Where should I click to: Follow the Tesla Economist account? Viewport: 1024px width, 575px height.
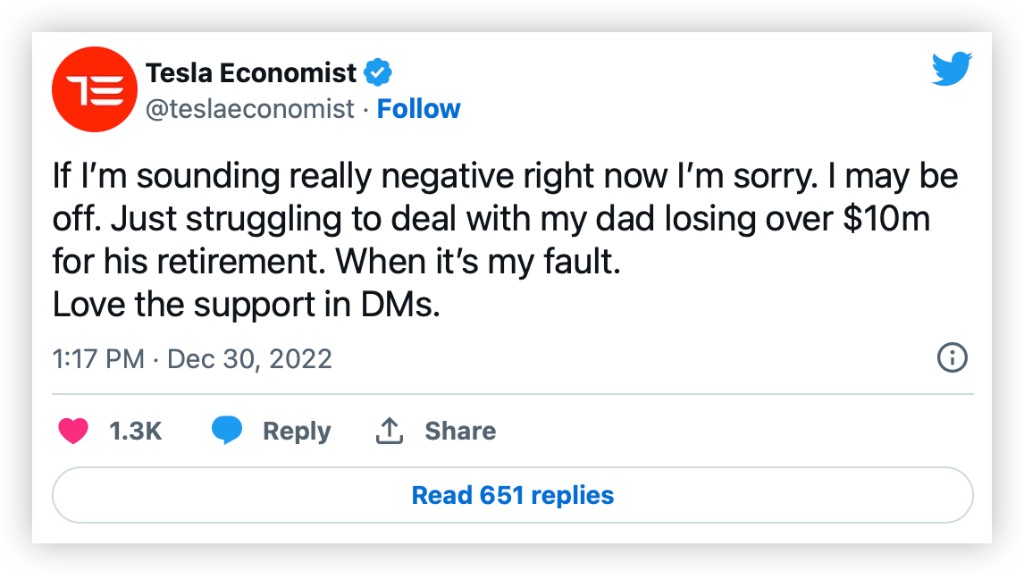418,109
